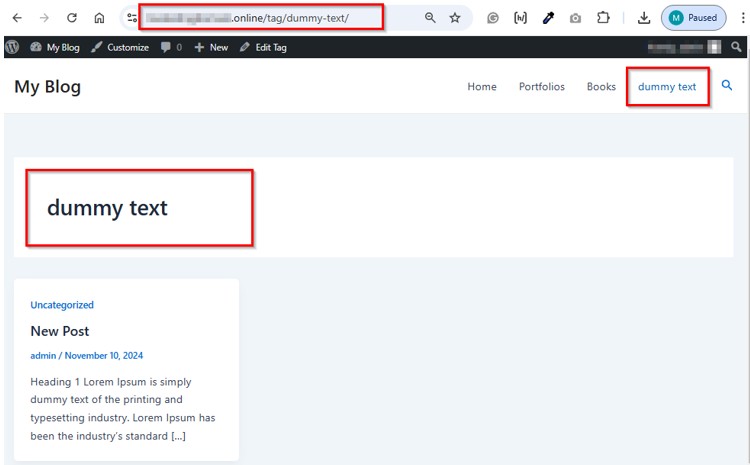The image size is (750, 465).
Task: Activate the color picker eyedropper extension
Action: (548, 18)
